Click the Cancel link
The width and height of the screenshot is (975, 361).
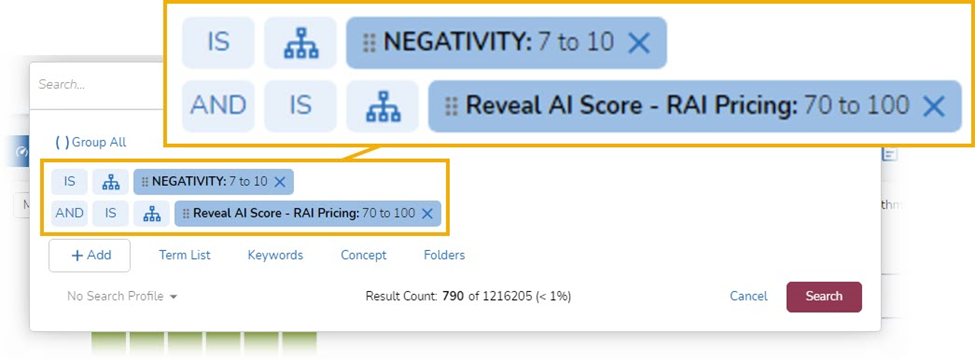(x=749, y=296)
